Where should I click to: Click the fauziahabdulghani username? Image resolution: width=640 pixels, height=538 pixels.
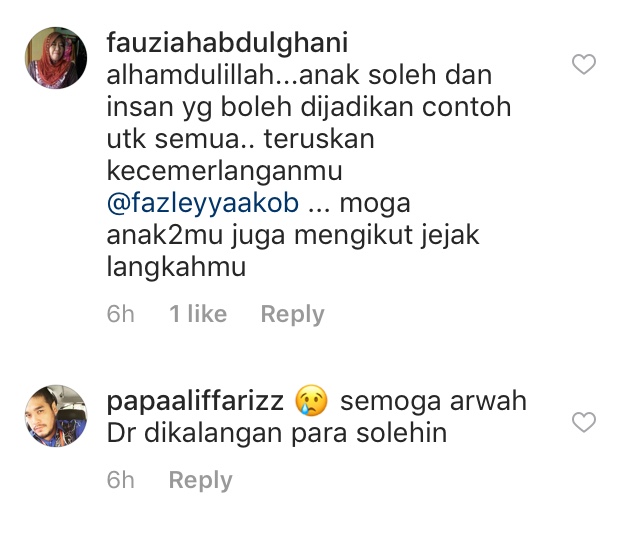coord(227,43)
